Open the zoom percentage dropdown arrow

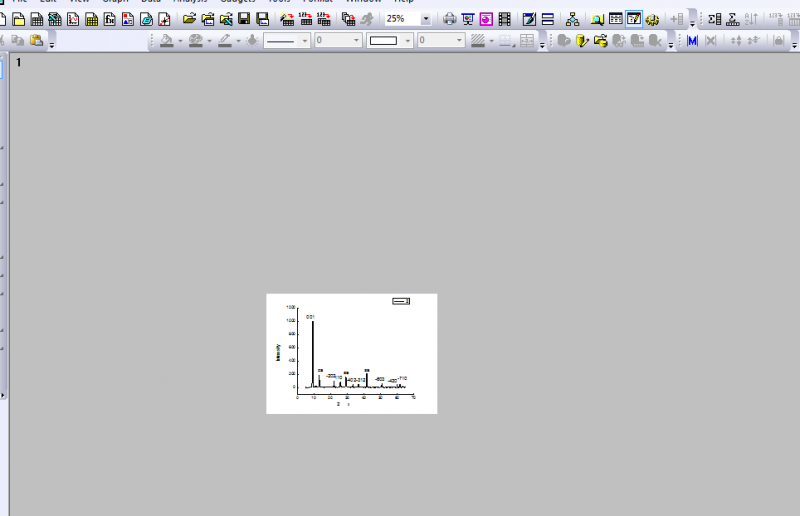pos(426,19)
